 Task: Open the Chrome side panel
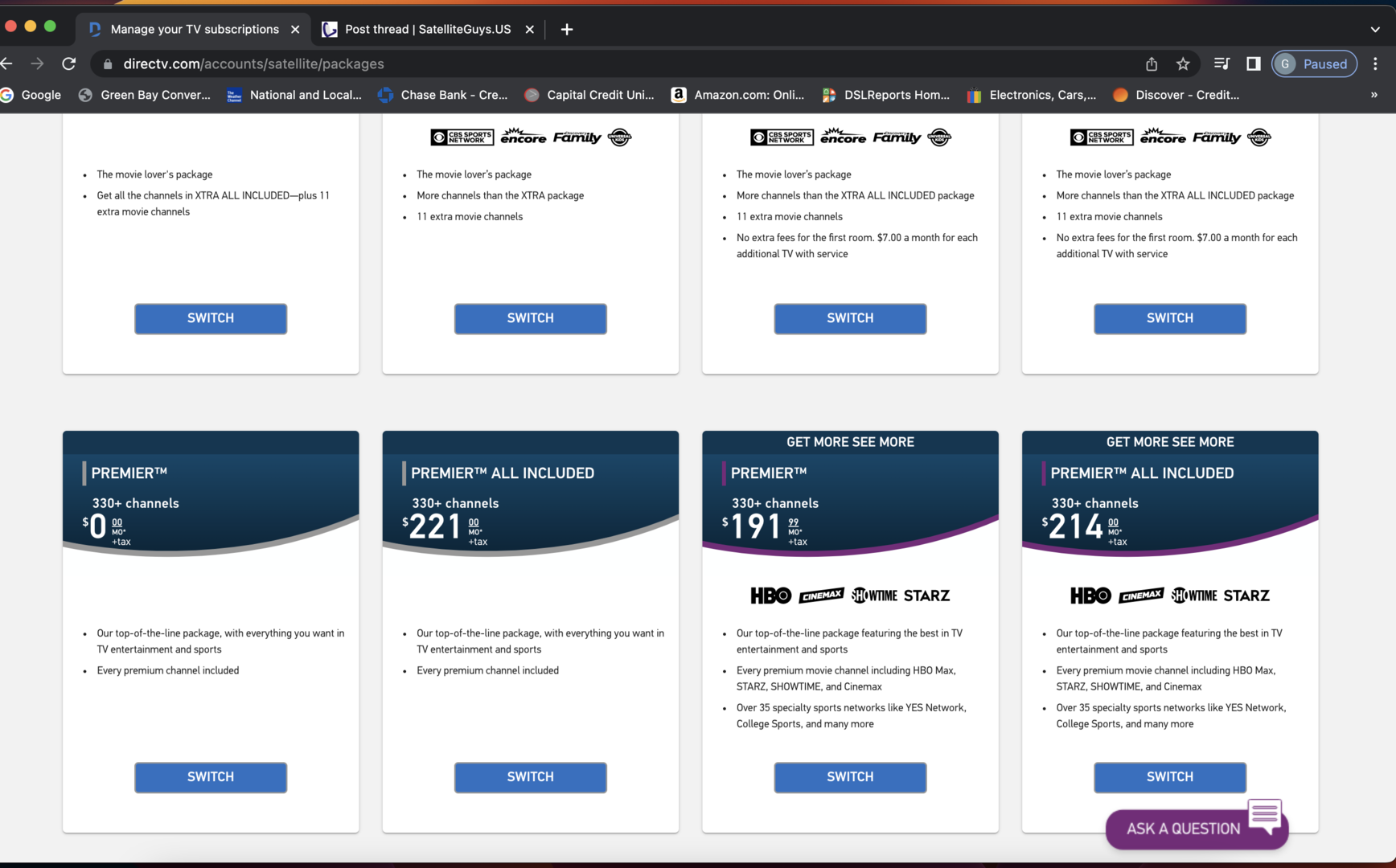pyautogui.click(x=1253, y=63)
